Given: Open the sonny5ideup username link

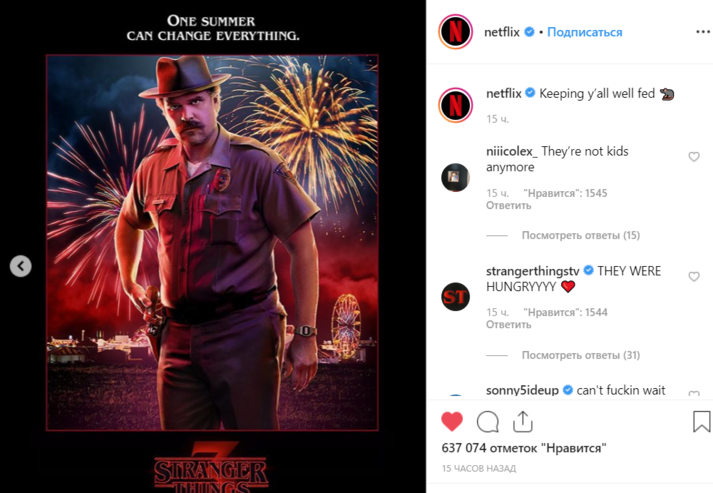Looking at the screenshot, I should coord(522,390).
